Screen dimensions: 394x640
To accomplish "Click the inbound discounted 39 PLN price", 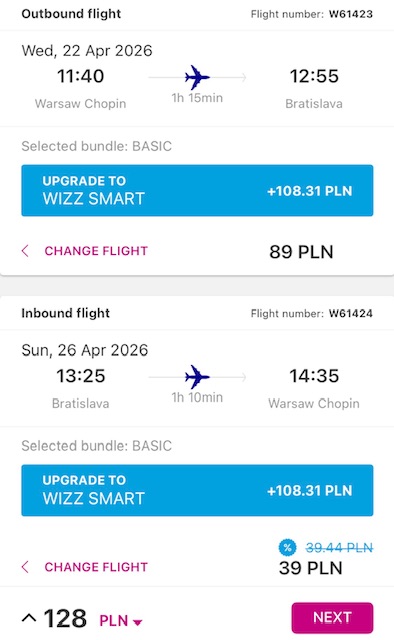I will click(x=311, y=568).
